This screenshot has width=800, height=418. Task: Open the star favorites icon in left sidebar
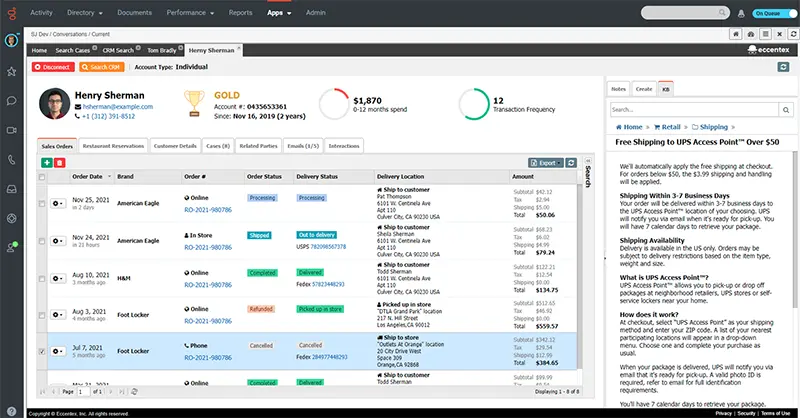click(x=11, y=71)
